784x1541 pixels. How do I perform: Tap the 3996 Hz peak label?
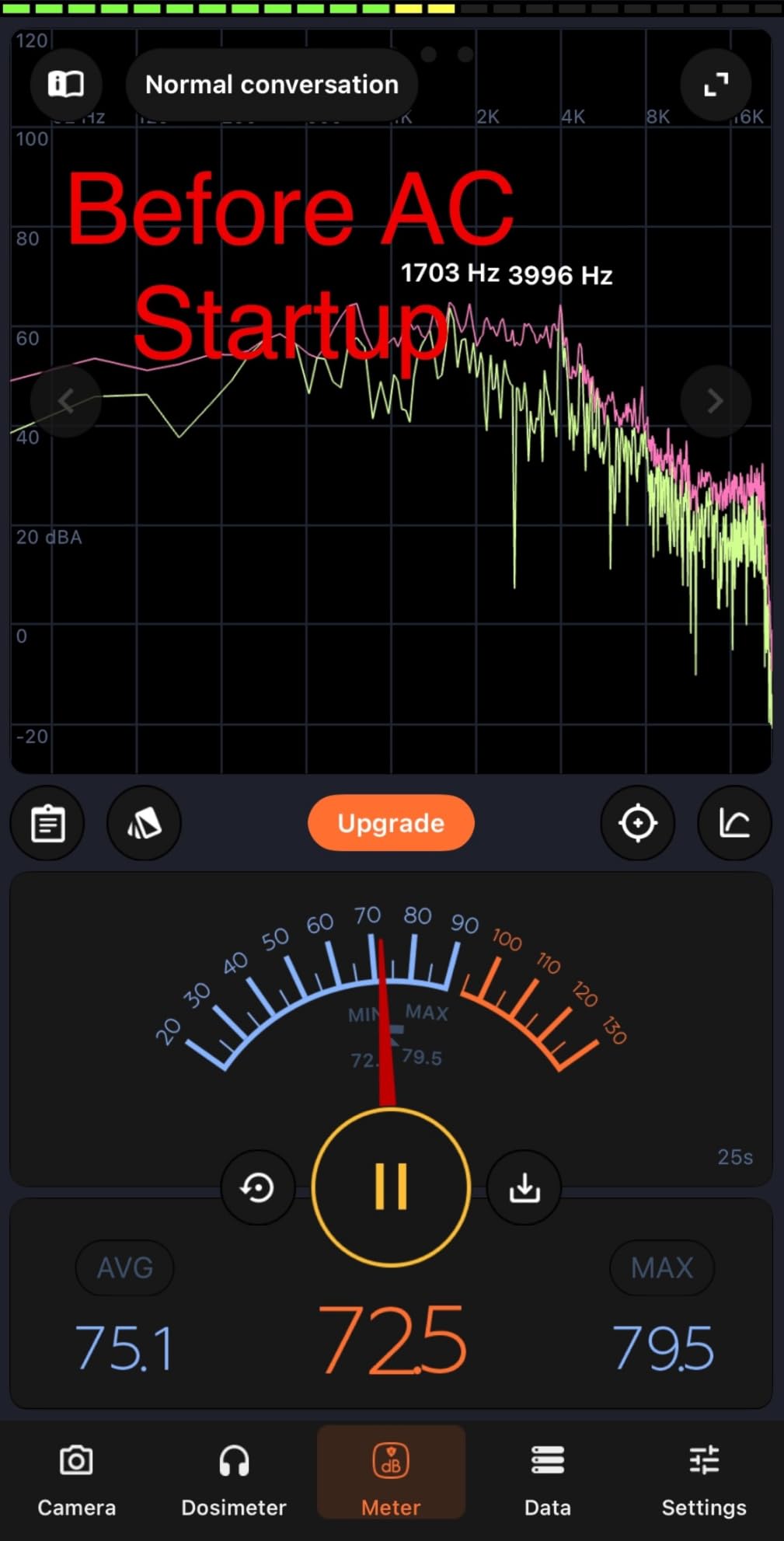coord(560,275)
